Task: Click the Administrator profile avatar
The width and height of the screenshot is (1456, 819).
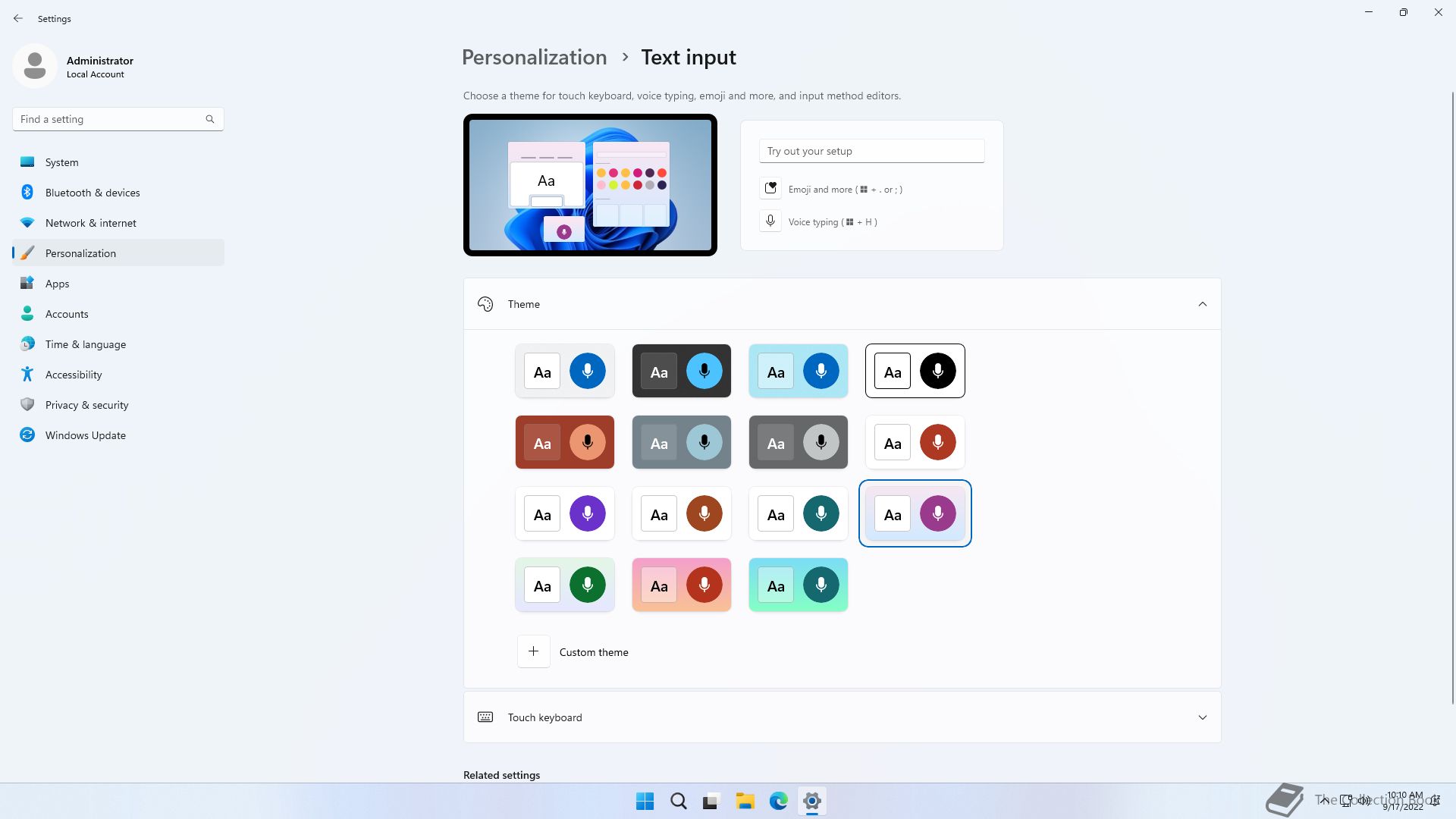Action: (35, 66)
